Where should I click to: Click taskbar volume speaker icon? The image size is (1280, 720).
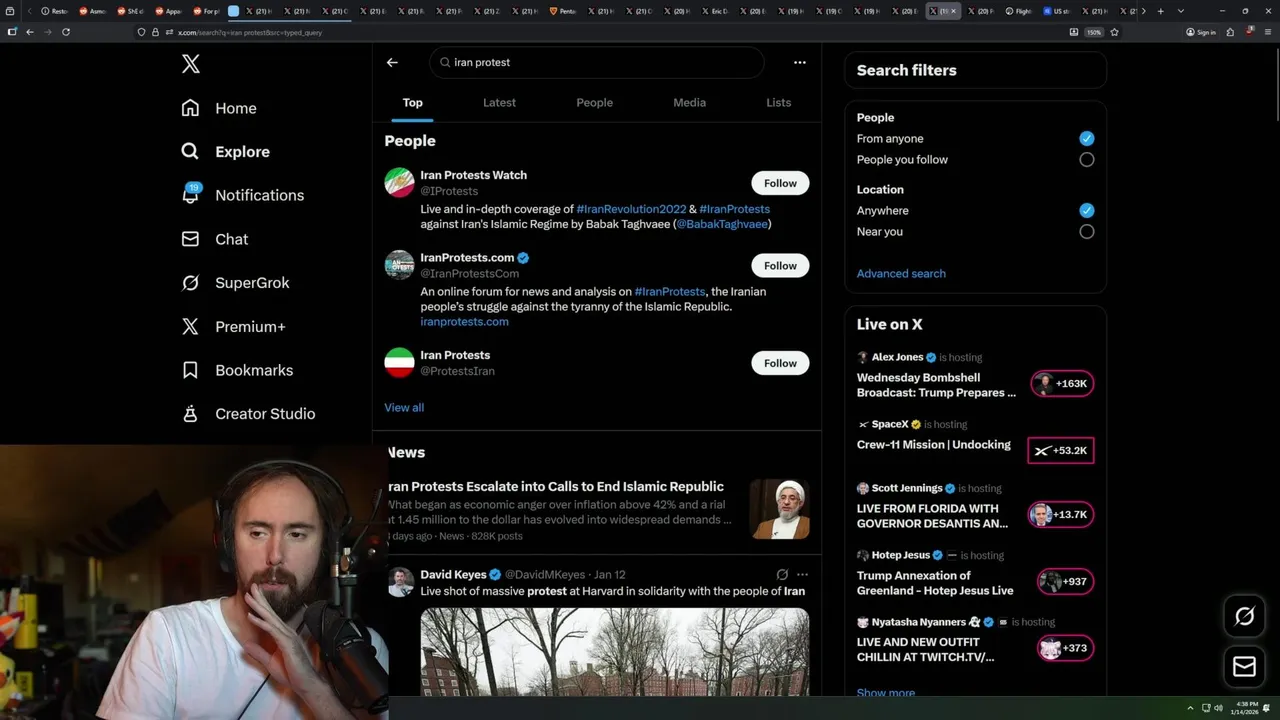pos(1218,708)
